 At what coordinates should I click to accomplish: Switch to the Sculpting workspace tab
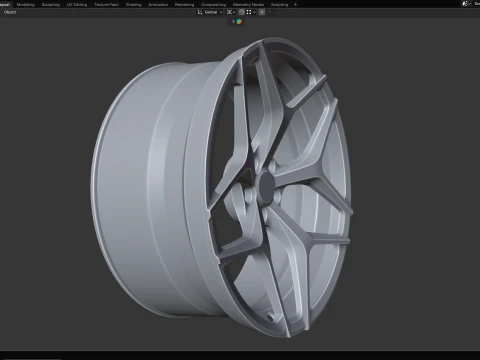point(51,5)
